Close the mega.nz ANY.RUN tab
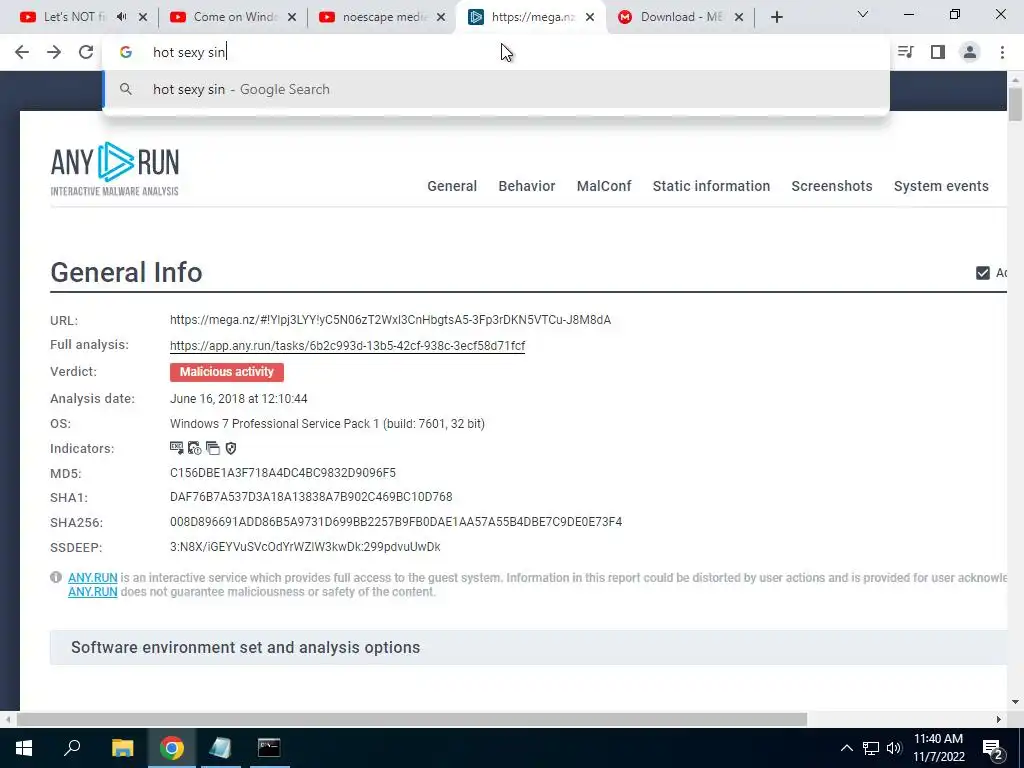 (590, 18)
